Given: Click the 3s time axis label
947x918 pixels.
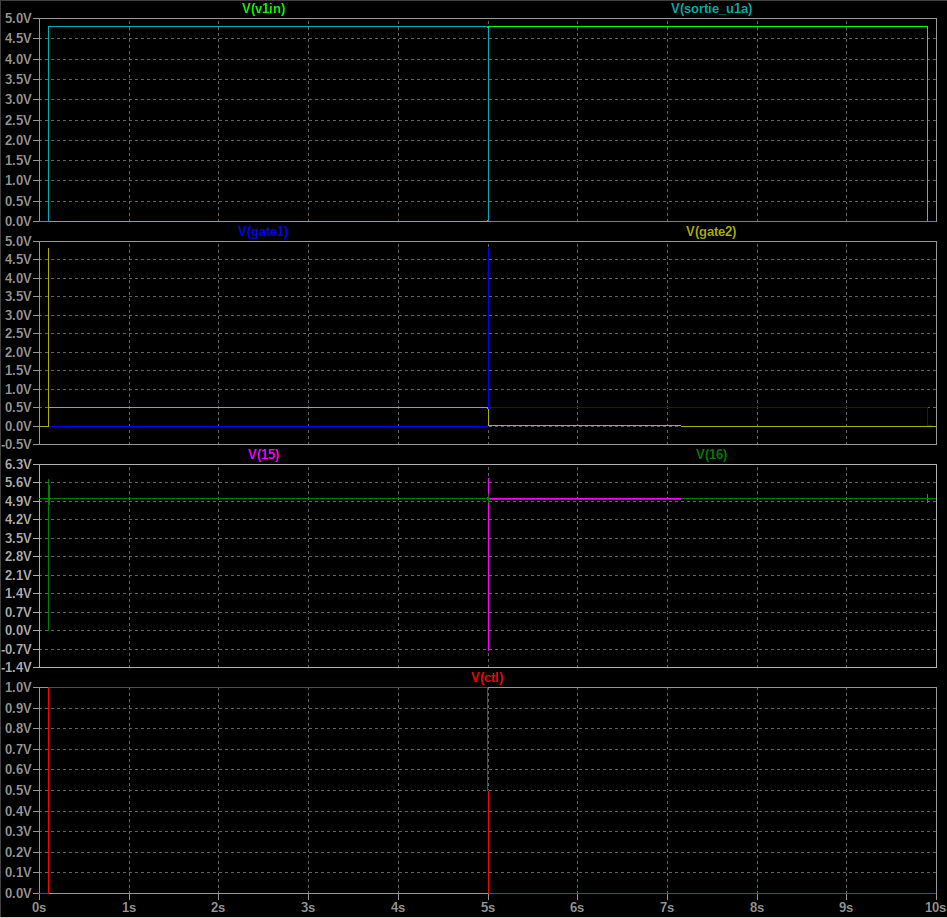Looking at the screenshot, I should point(308,908).
